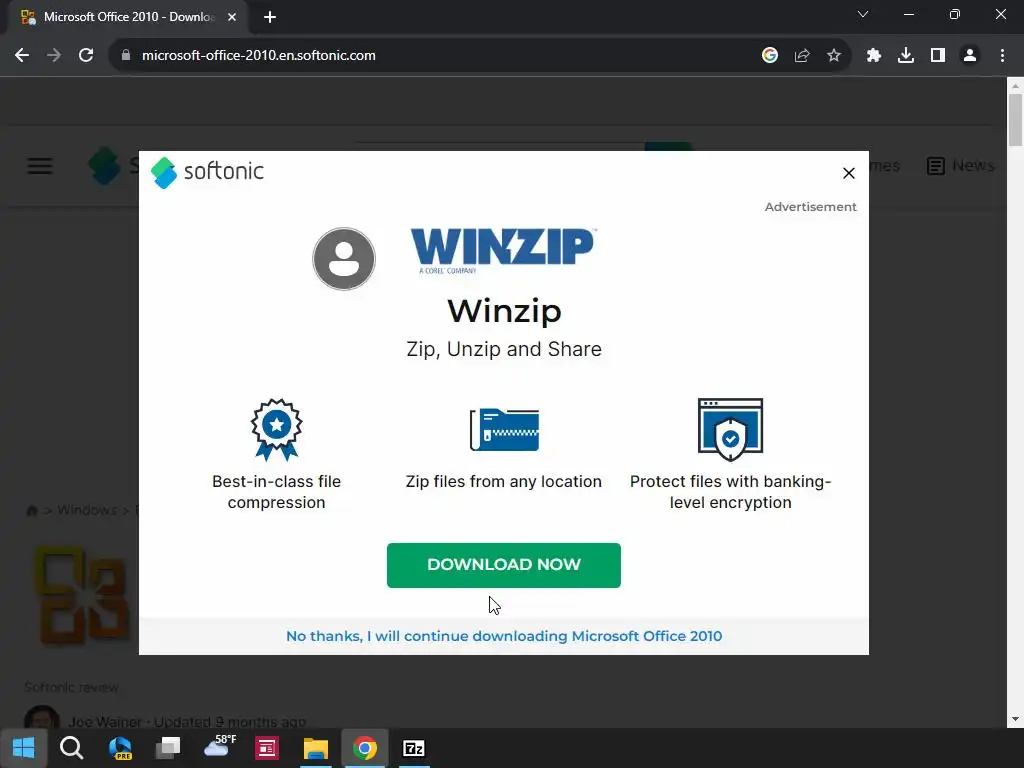The image size is (1024, 768).
Task: Share this page using the share icon
Action: point(802,56)
